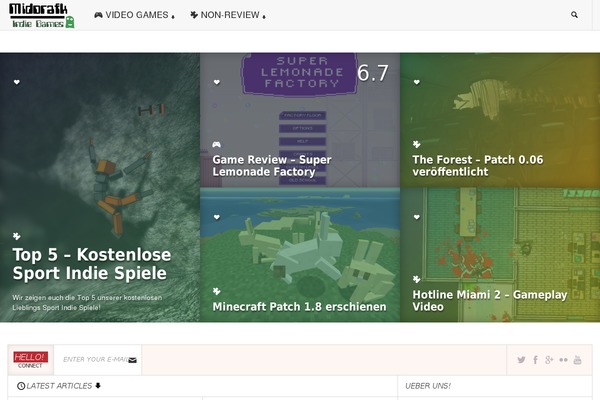Click puzzle category icon on Hotline Miami 2 tile
This screenshot has width=600, height=400.
tap(417, 279)
